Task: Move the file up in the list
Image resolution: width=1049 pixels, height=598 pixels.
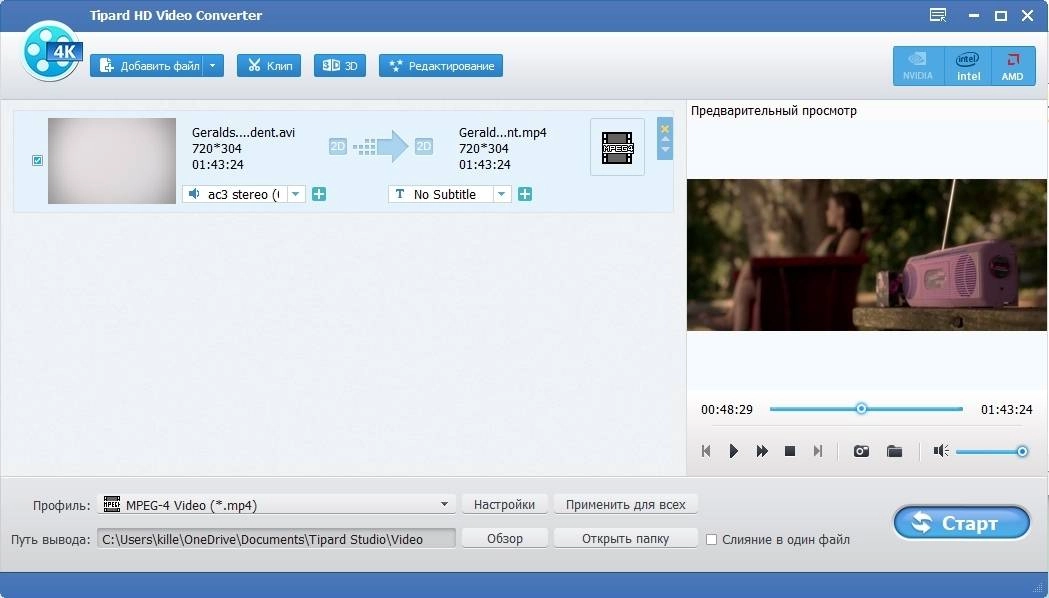Action: 665,139
